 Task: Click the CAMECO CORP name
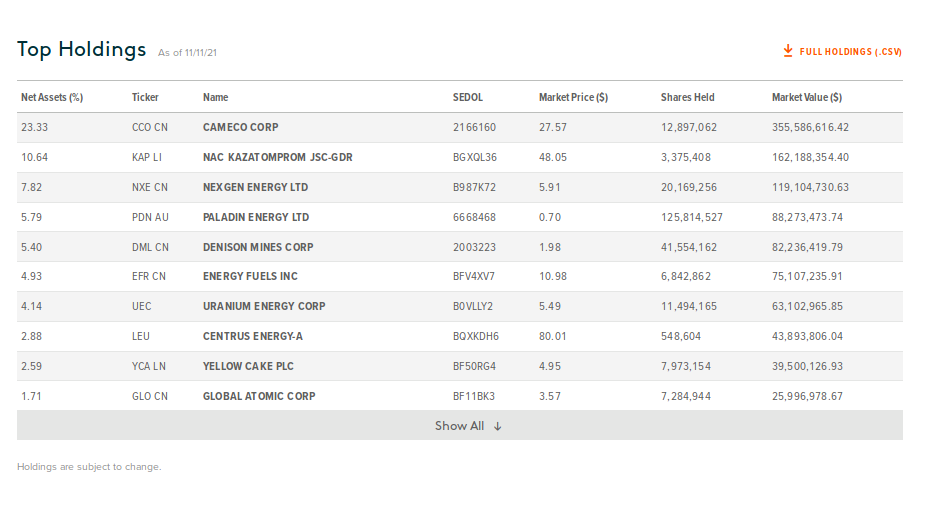tap(240, 127)
